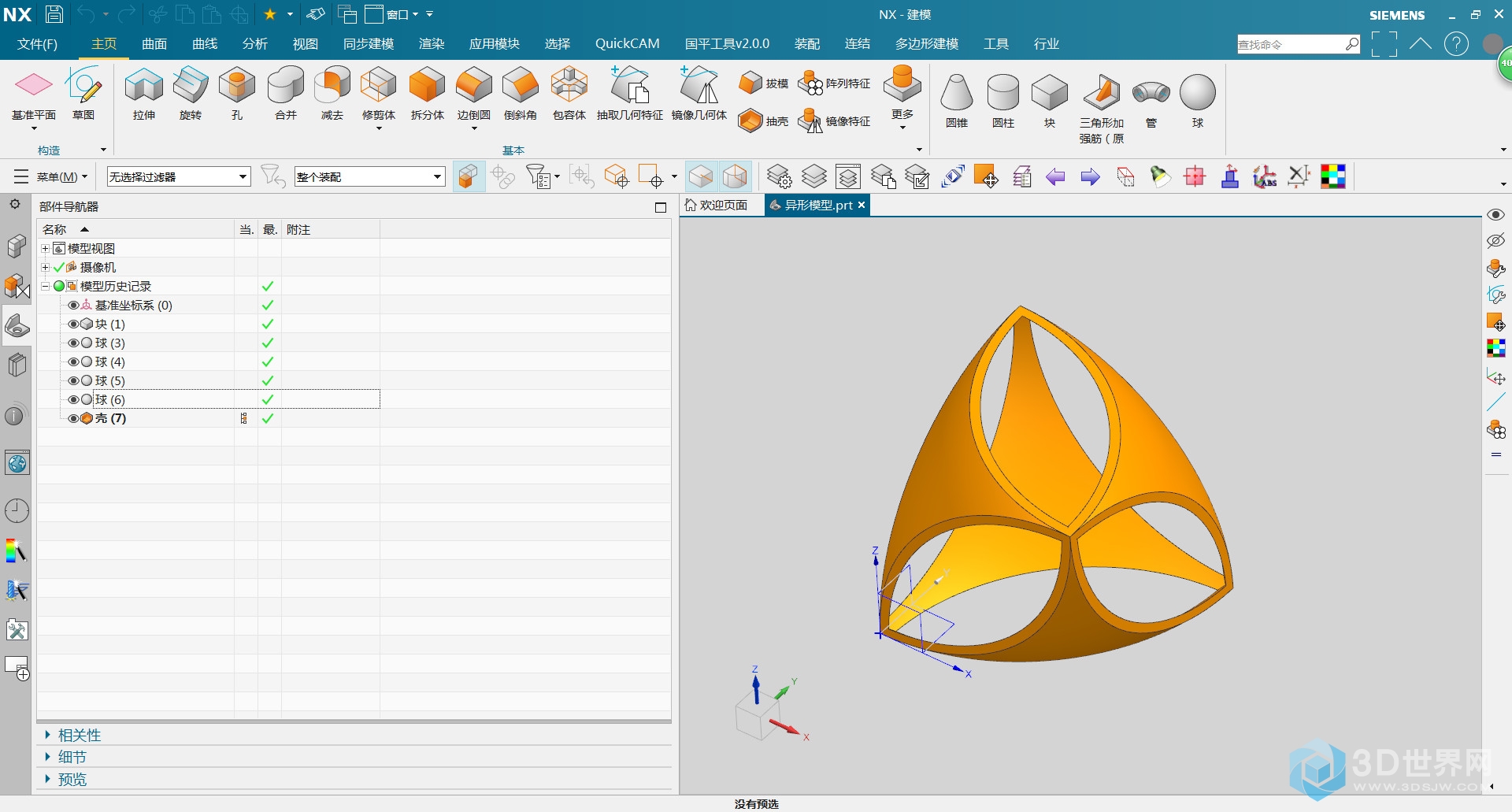
Task: Open the 三角形加强筋 rib tool
Action: pyautogui.click(x=1102, y=109)
